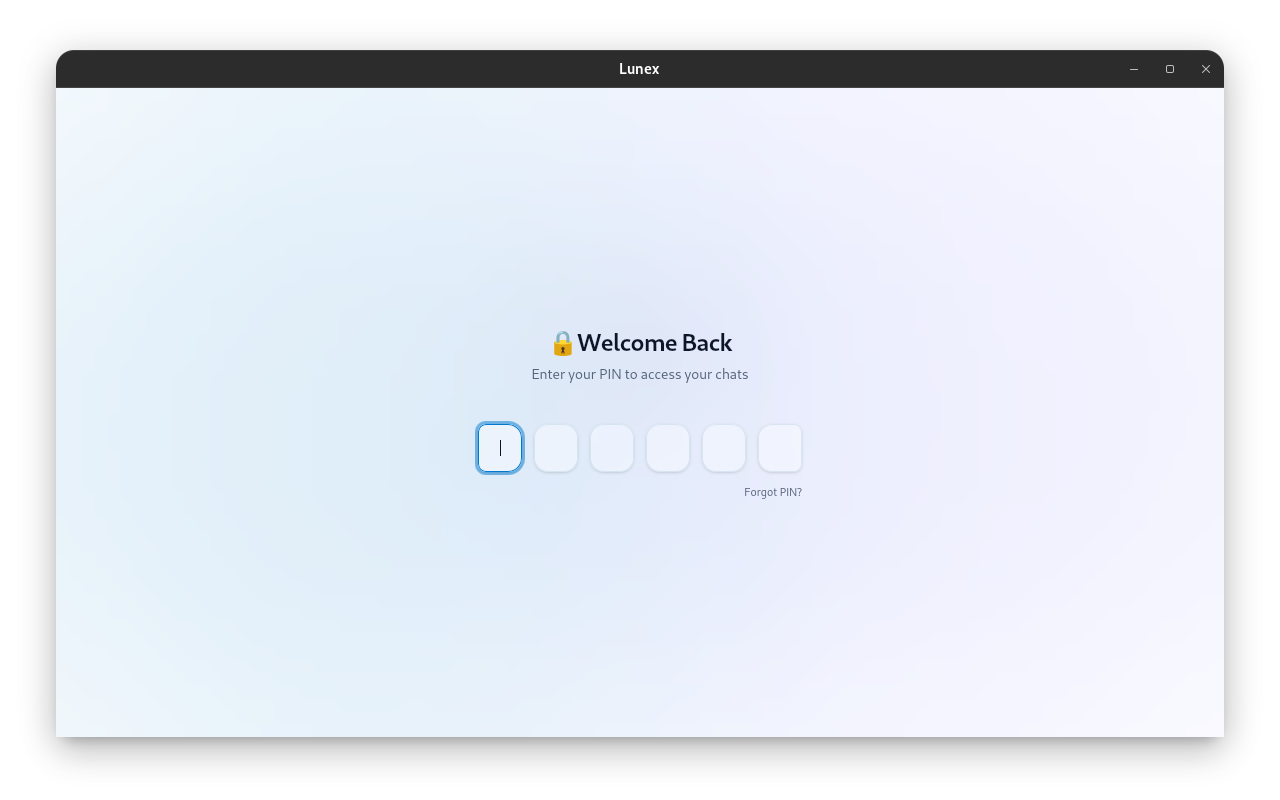
Task: Click the fourth PIN entry field
Action: click(667, 448)
